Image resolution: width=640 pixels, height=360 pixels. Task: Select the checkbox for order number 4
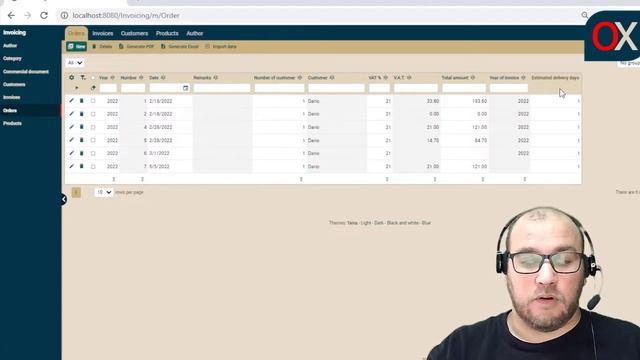pos(93,127)
